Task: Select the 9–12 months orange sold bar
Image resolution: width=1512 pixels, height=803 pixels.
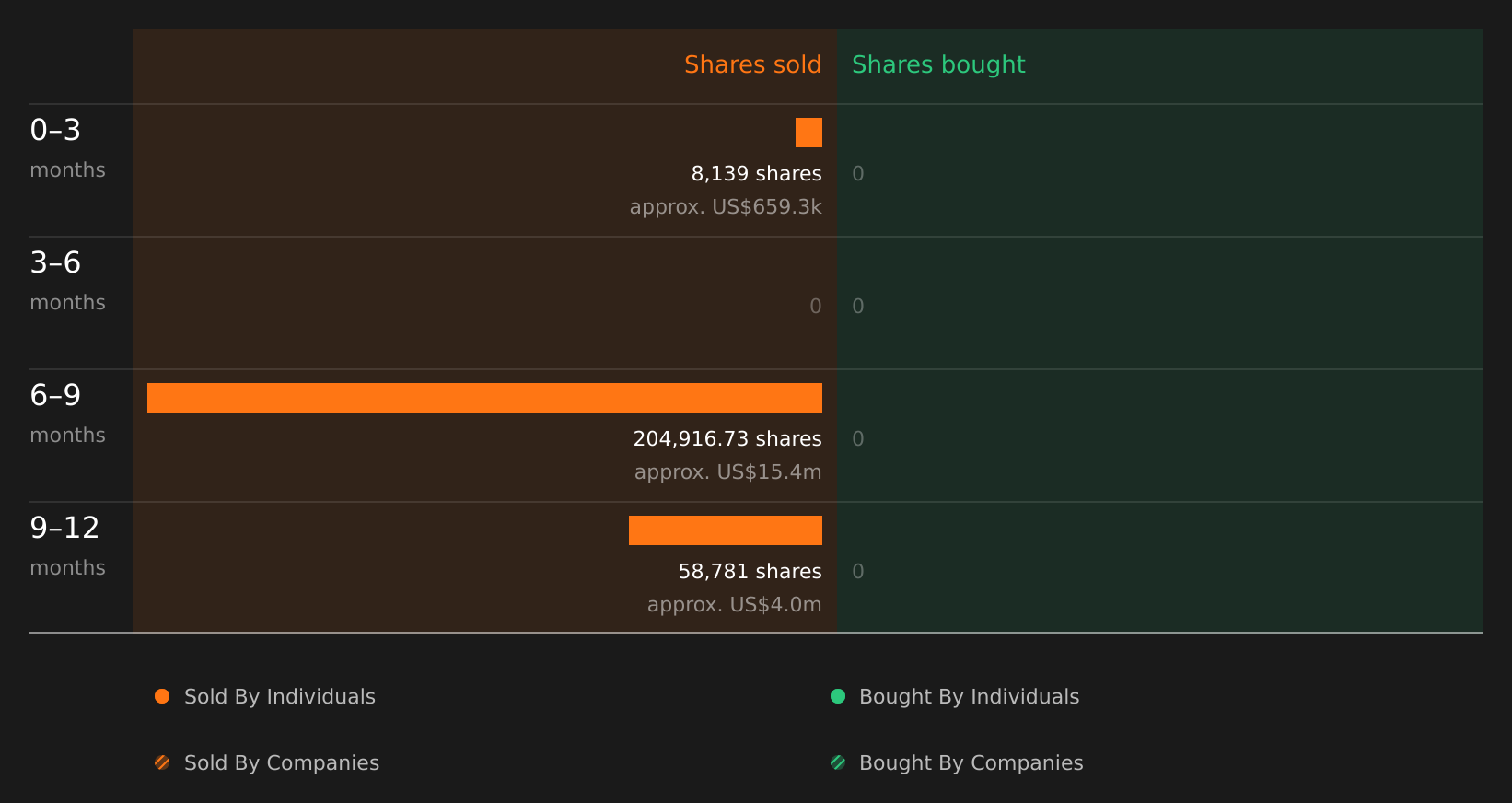Action: pos(726,530)
